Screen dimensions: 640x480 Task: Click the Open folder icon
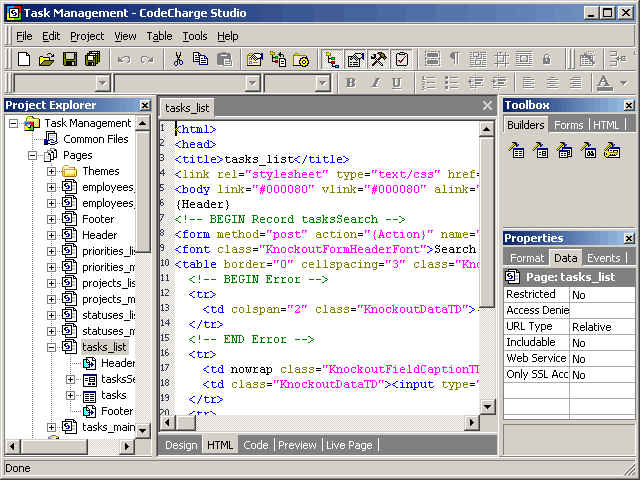pos(47,60)
